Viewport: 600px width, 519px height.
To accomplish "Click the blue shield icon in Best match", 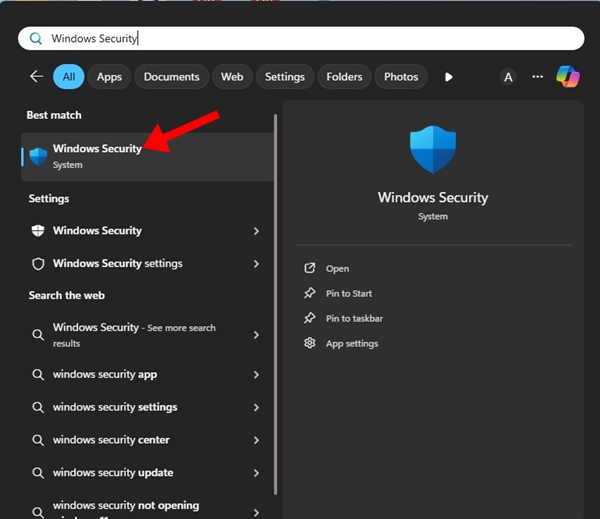I will click(38, 157).
